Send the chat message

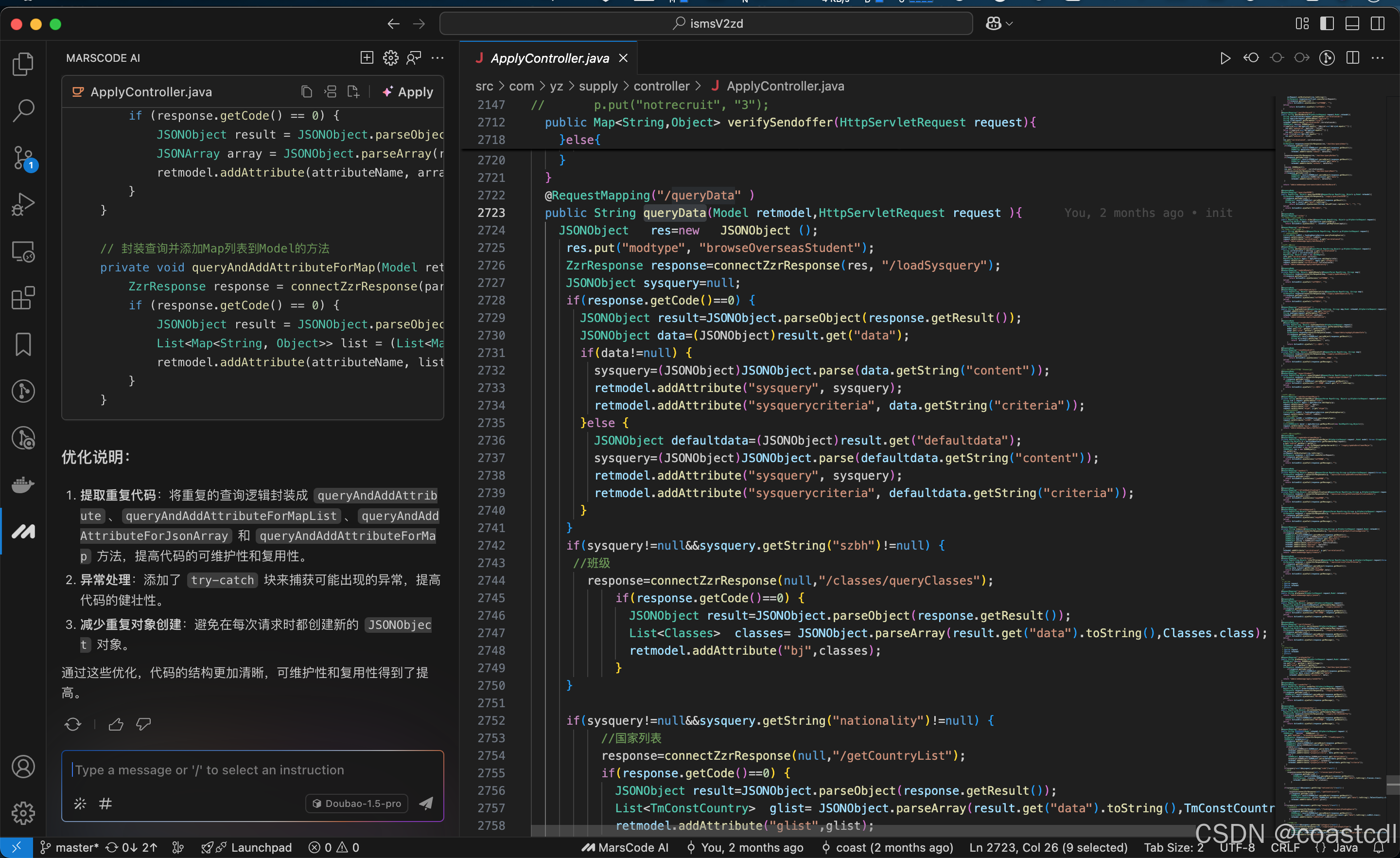[426, 804]
